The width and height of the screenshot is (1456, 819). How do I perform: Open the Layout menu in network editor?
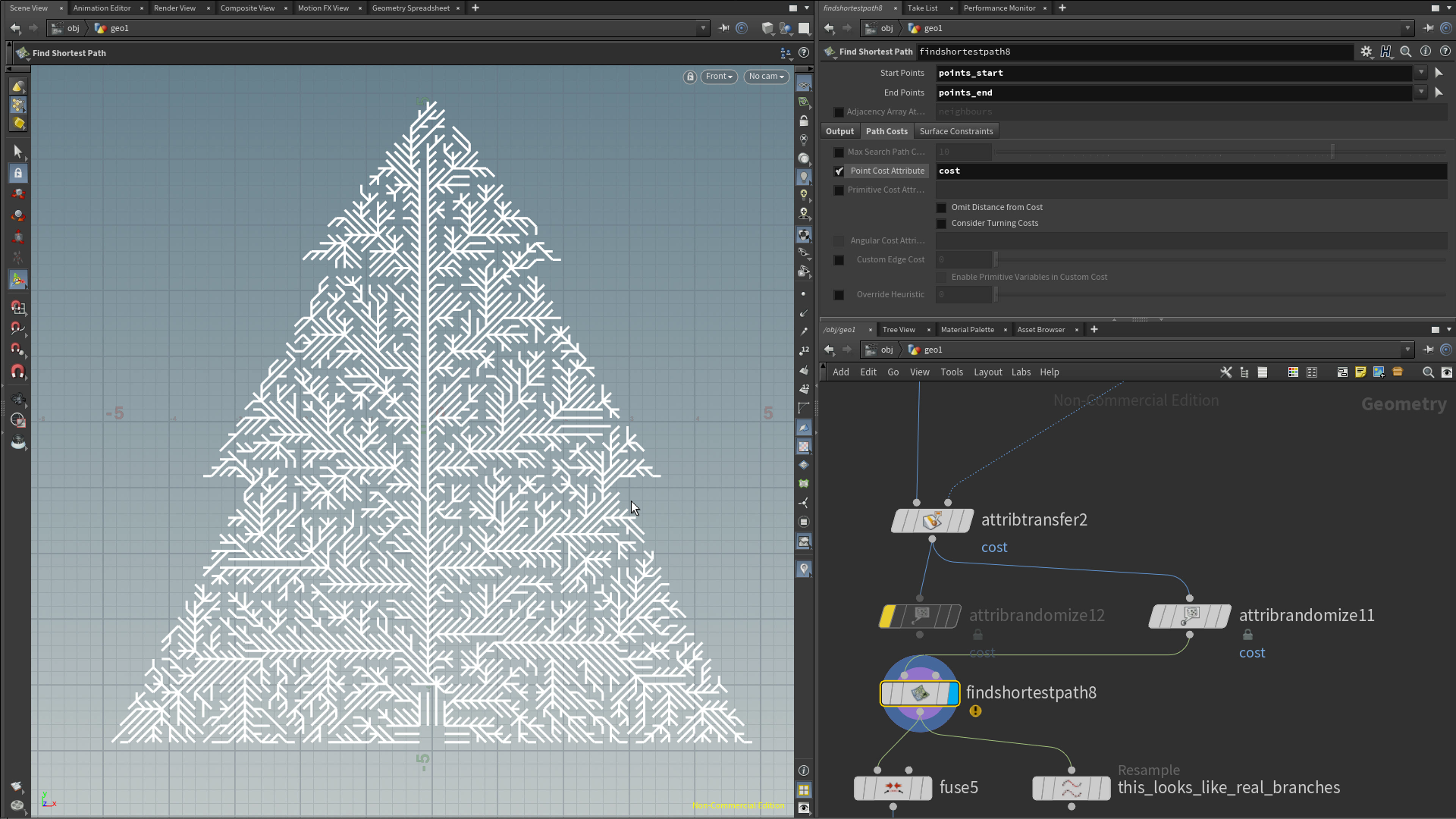click(988, 372)
